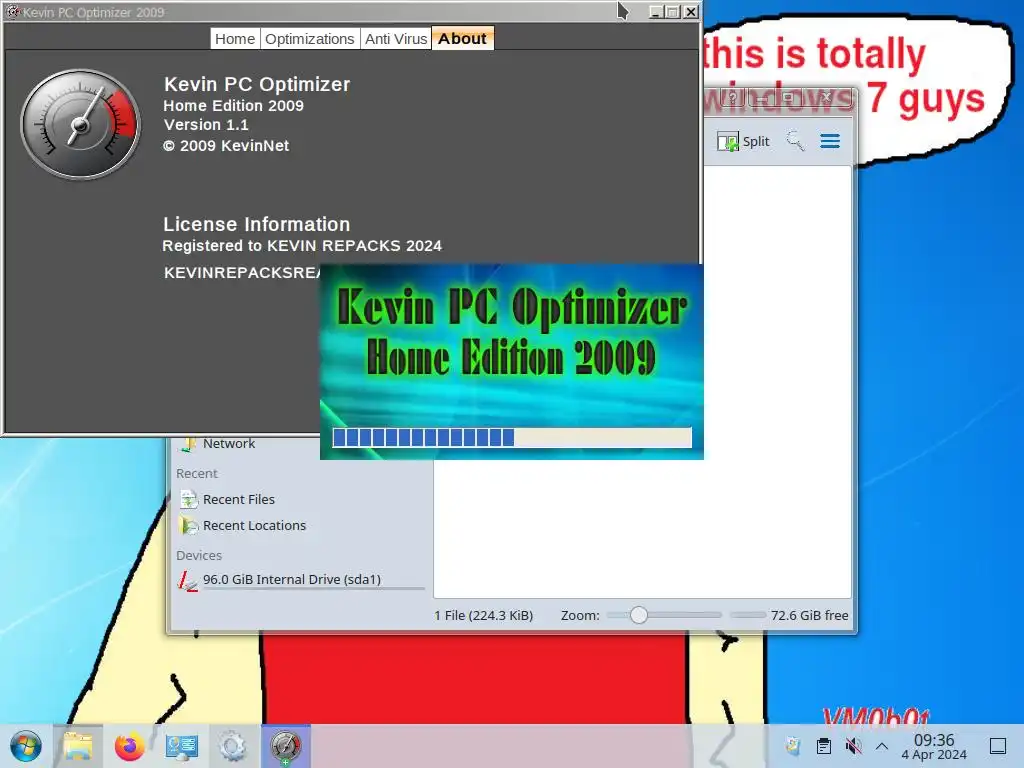
Task: Adjust the Zoom slider handle
Action: (639, 615)
